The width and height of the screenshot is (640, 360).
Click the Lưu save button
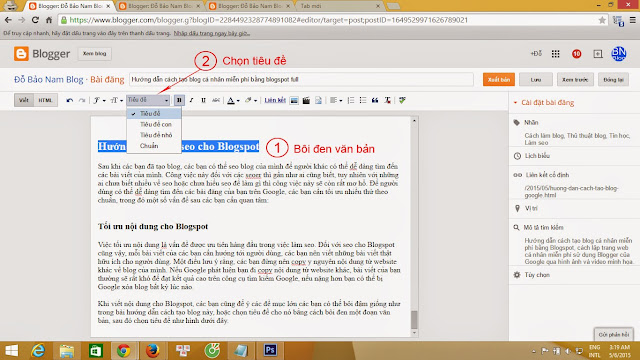pos(536,80)
